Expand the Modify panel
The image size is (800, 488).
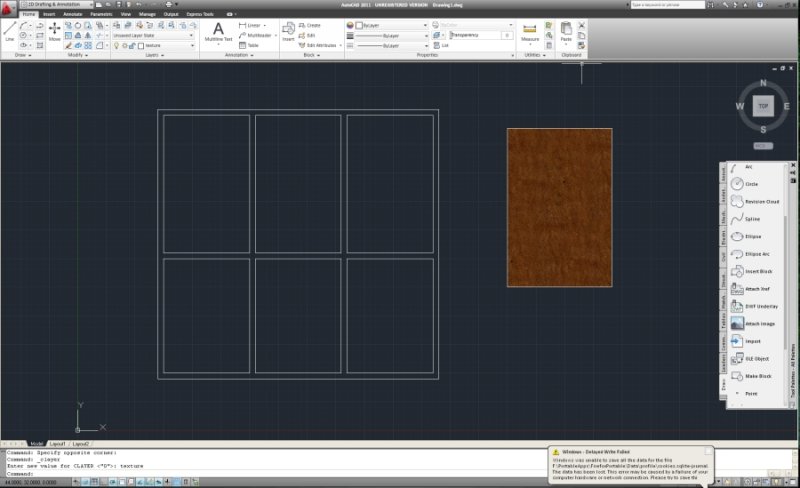click(78, 55)
